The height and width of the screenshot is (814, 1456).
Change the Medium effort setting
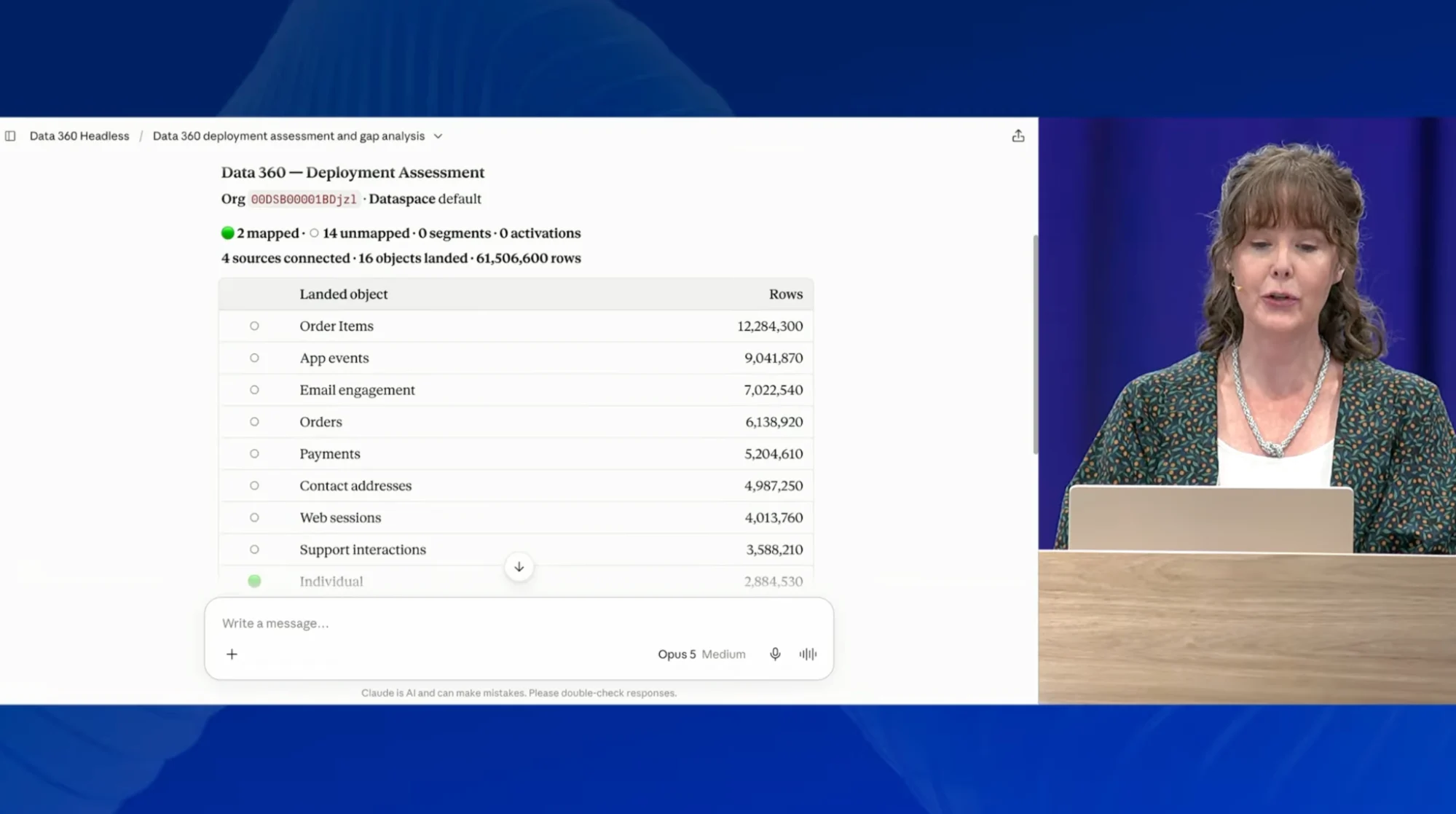pos(723,654)
